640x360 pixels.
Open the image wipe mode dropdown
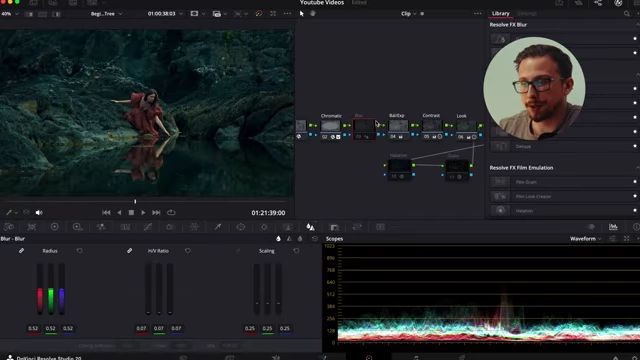(x=220, y=14)
